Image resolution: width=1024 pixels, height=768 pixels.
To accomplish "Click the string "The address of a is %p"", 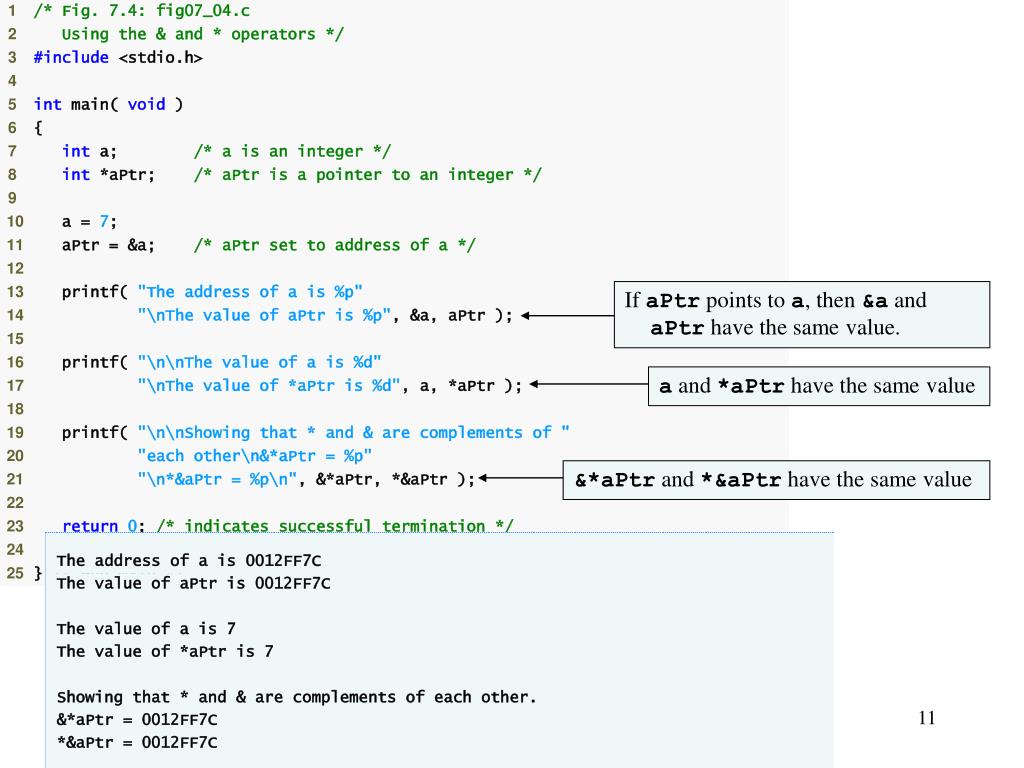I will click(250, 292).
